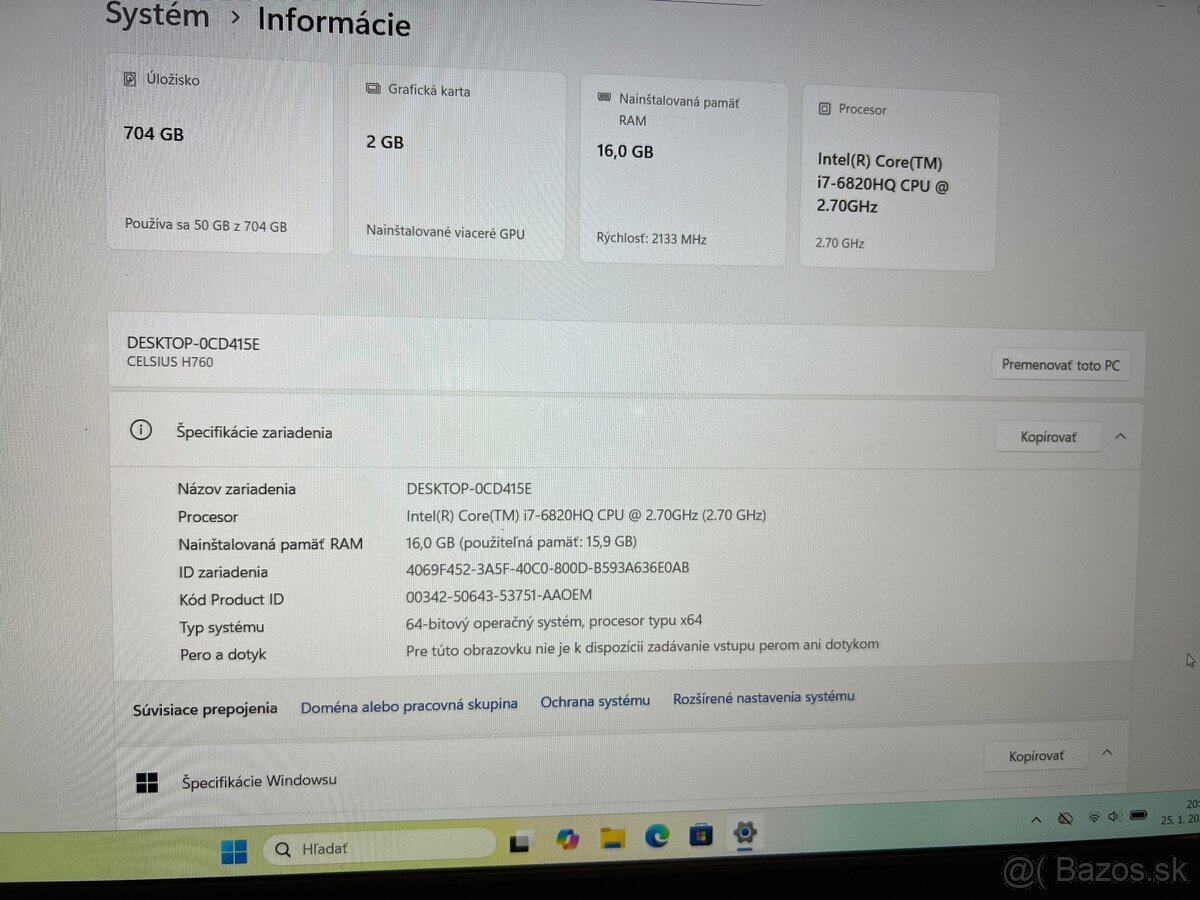Launch Microsoft Edge from the taskbar
1200x900 pixels.
(x=658, y=840)
